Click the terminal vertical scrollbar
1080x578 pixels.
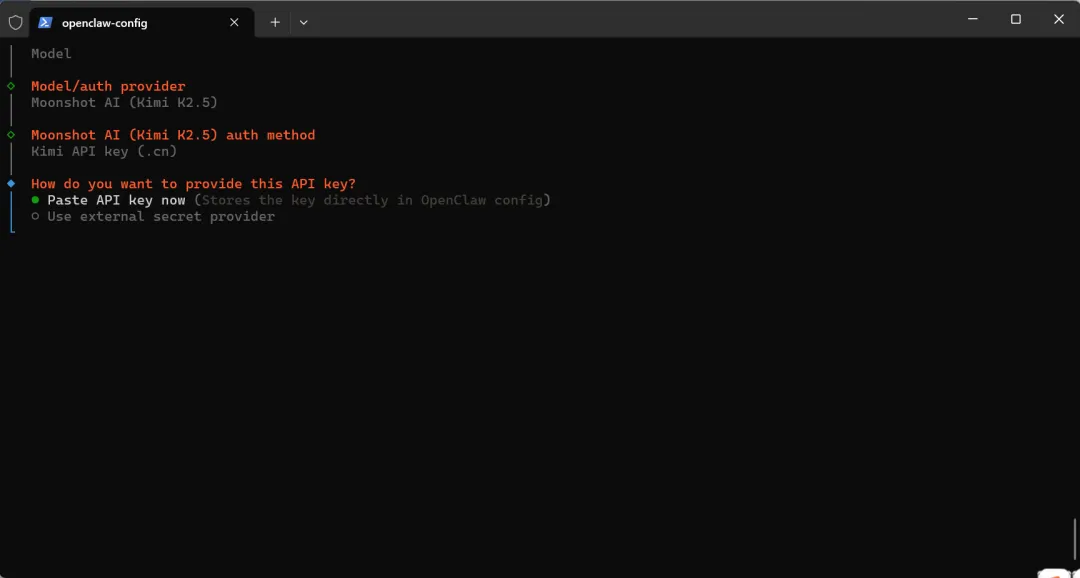tap(1074, 541)
